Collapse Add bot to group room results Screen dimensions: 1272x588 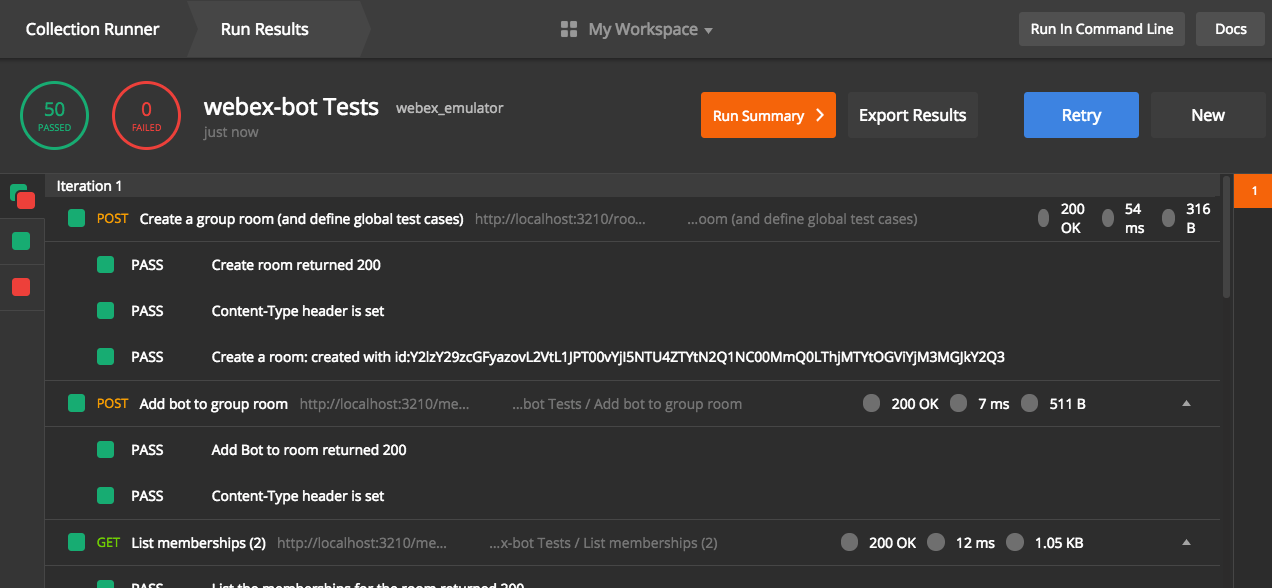(1187, 404)
